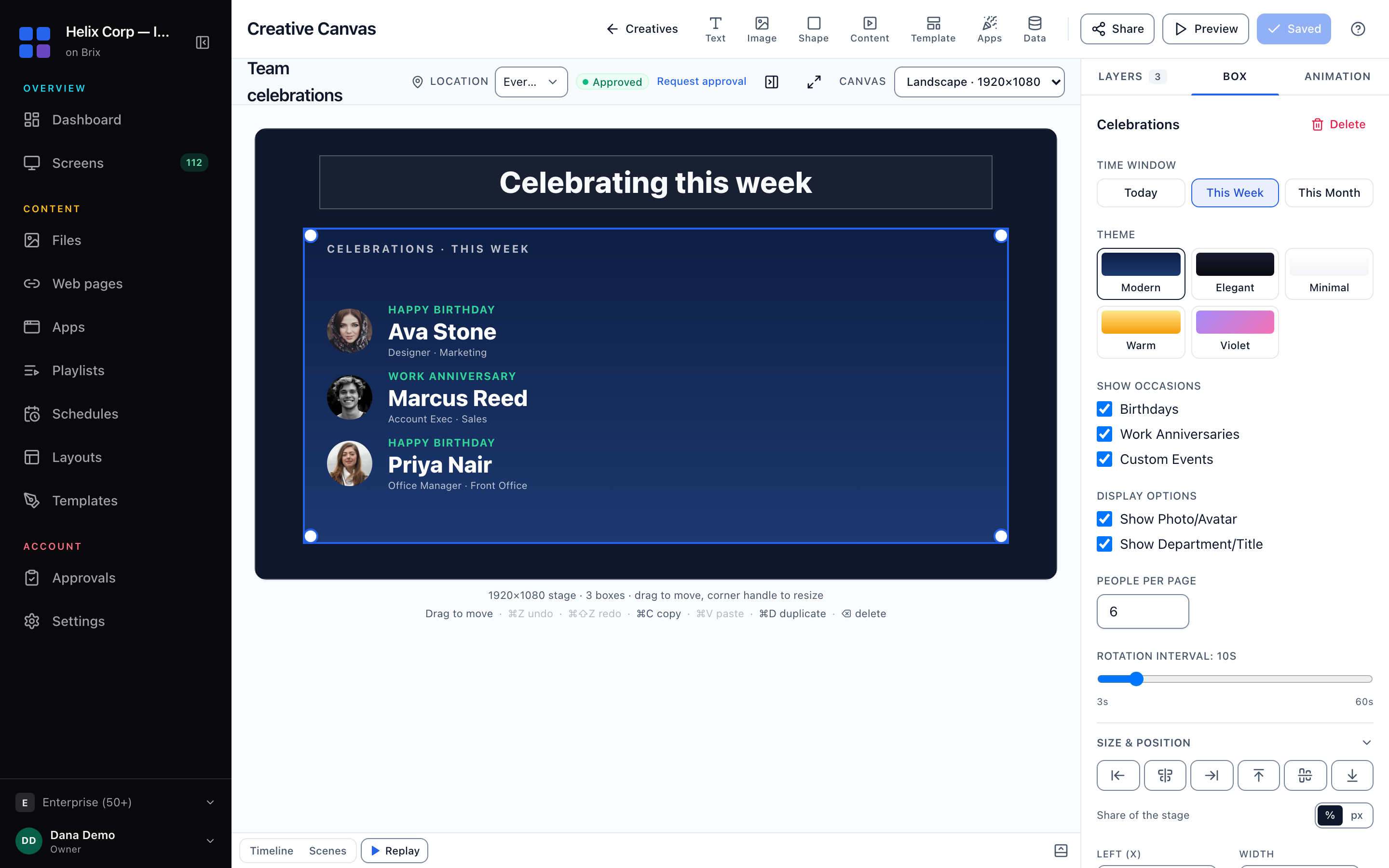Open the Location dropdown

point(531,81)
